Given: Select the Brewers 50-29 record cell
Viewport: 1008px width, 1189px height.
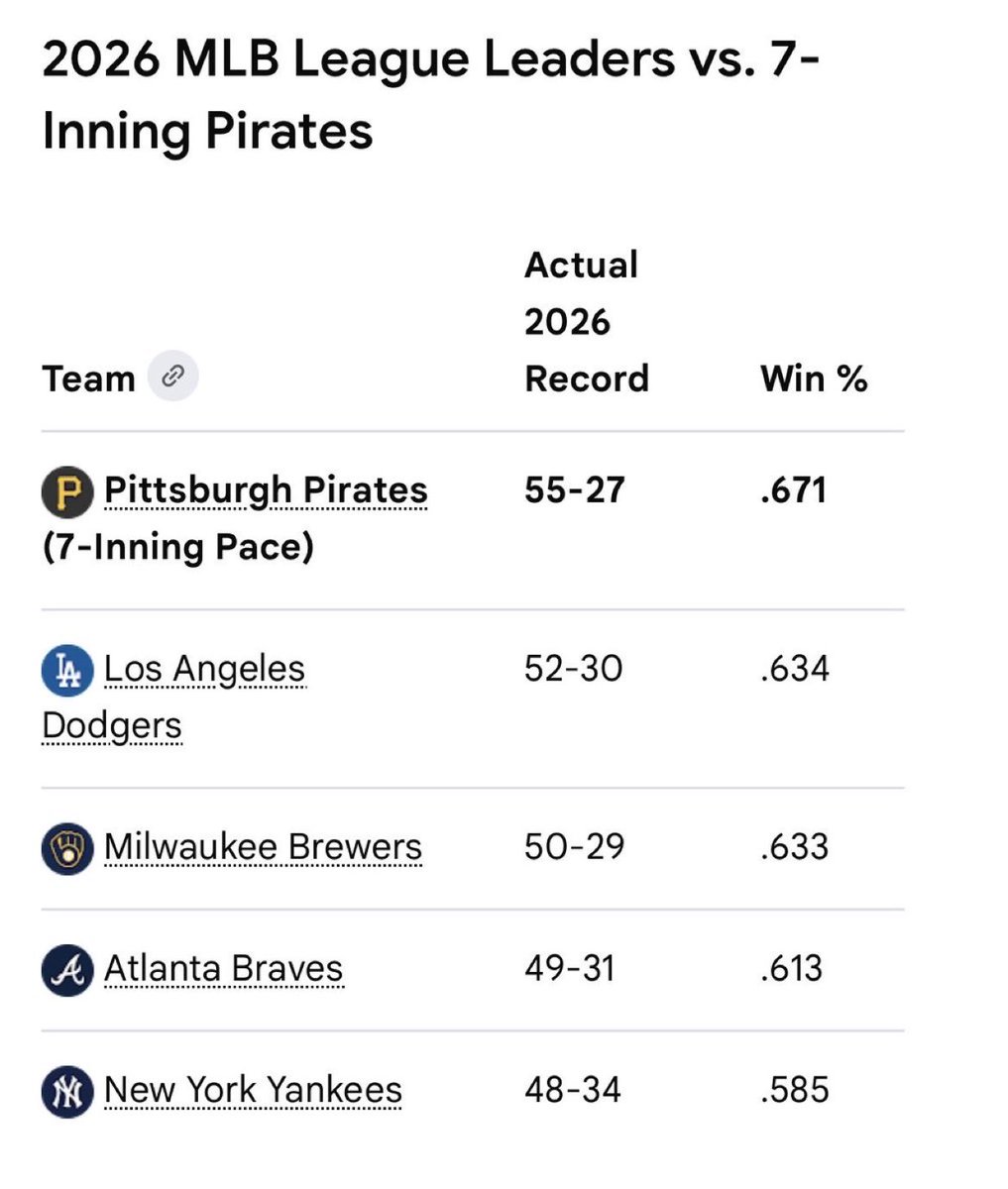Looking at the screenshot, I should pos(574,847).
